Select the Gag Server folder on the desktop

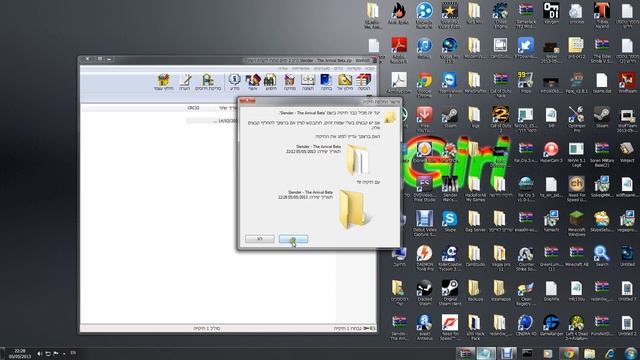tap(475, 222)
